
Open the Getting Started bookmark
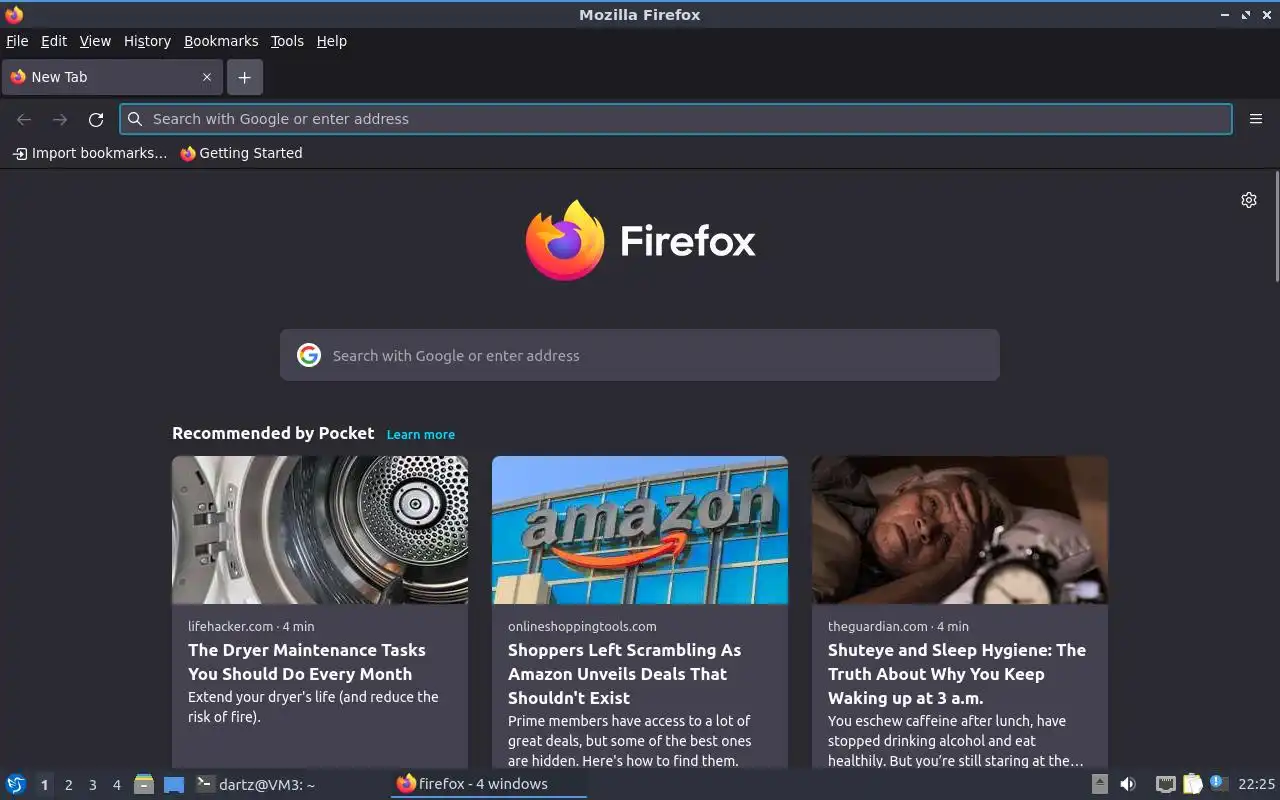(241, 153)
